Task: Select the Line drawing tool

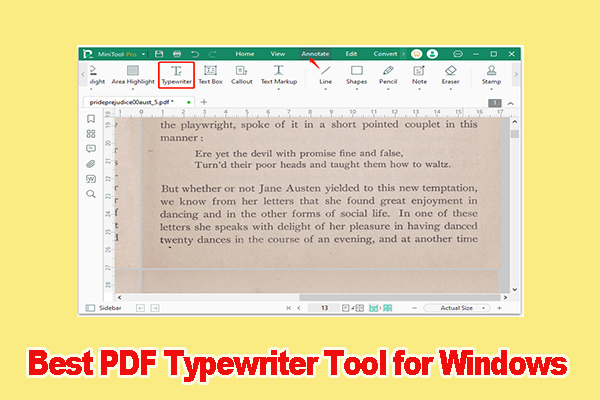Action: pyautogui.click(x=326, y=75)
